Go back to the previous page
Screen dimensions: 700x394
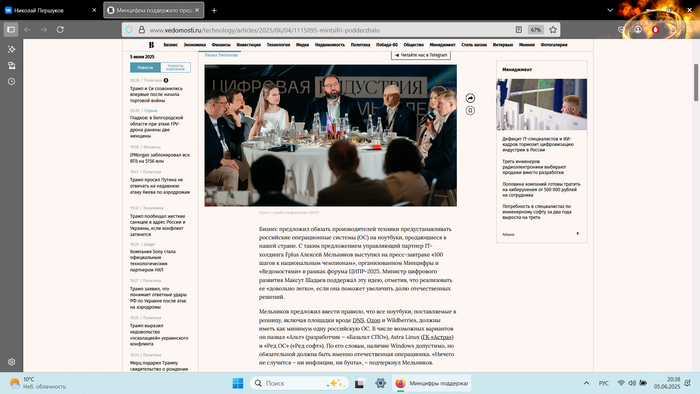pyautogui.click(x=27, y=29)
